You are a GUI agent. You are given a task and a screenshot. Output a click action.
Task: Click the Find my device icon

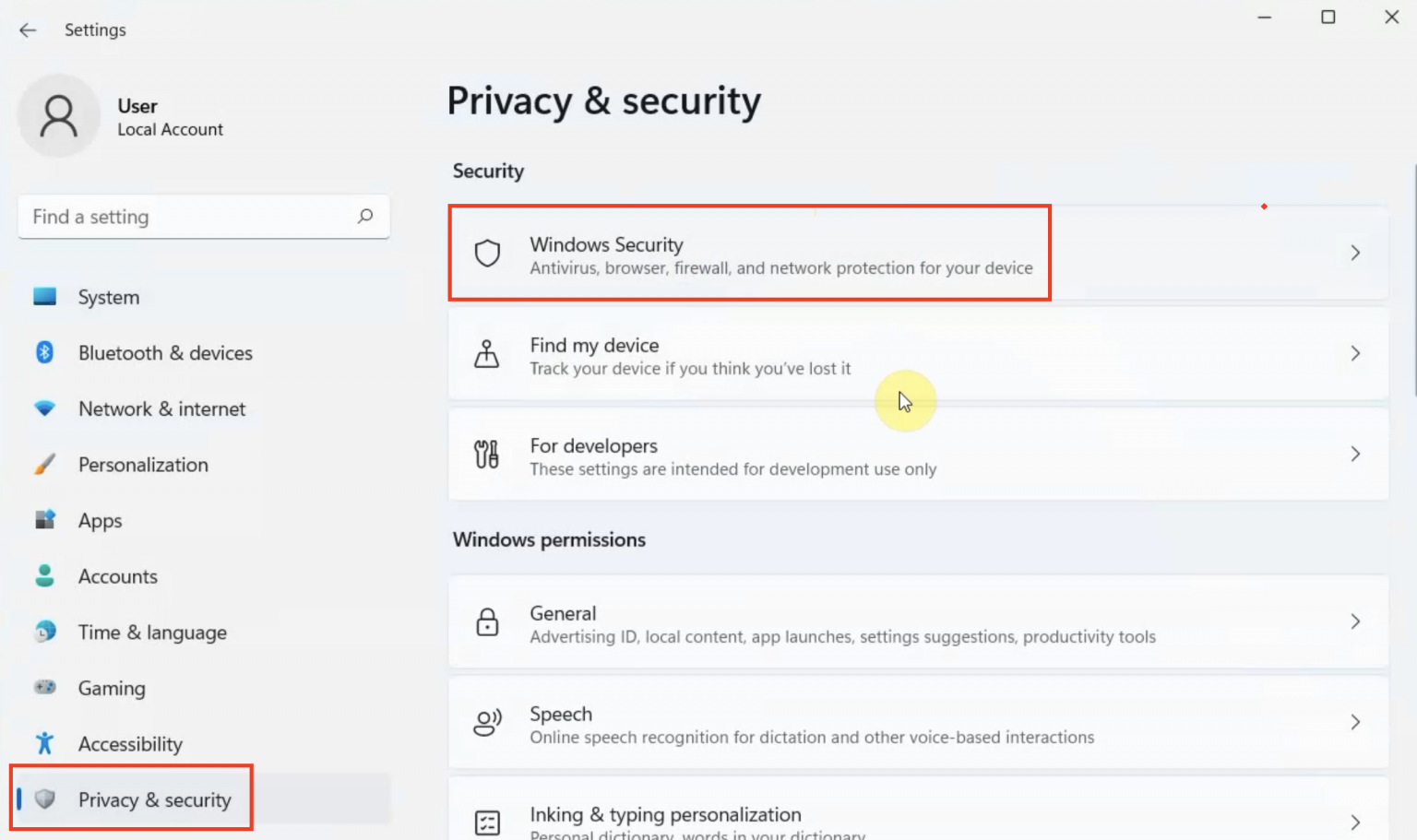click(486, 354)
